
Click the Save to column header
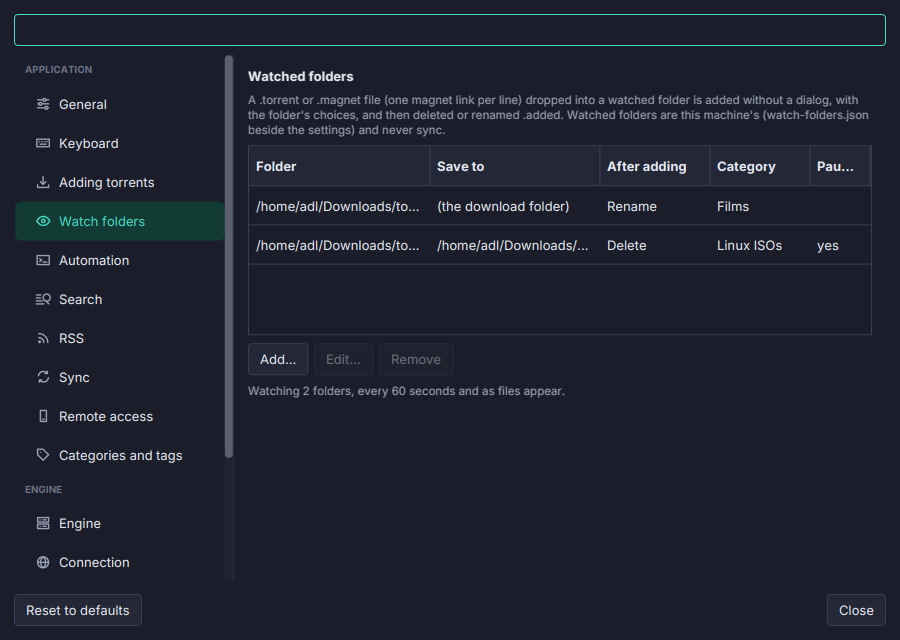click(x=514, y=166)
